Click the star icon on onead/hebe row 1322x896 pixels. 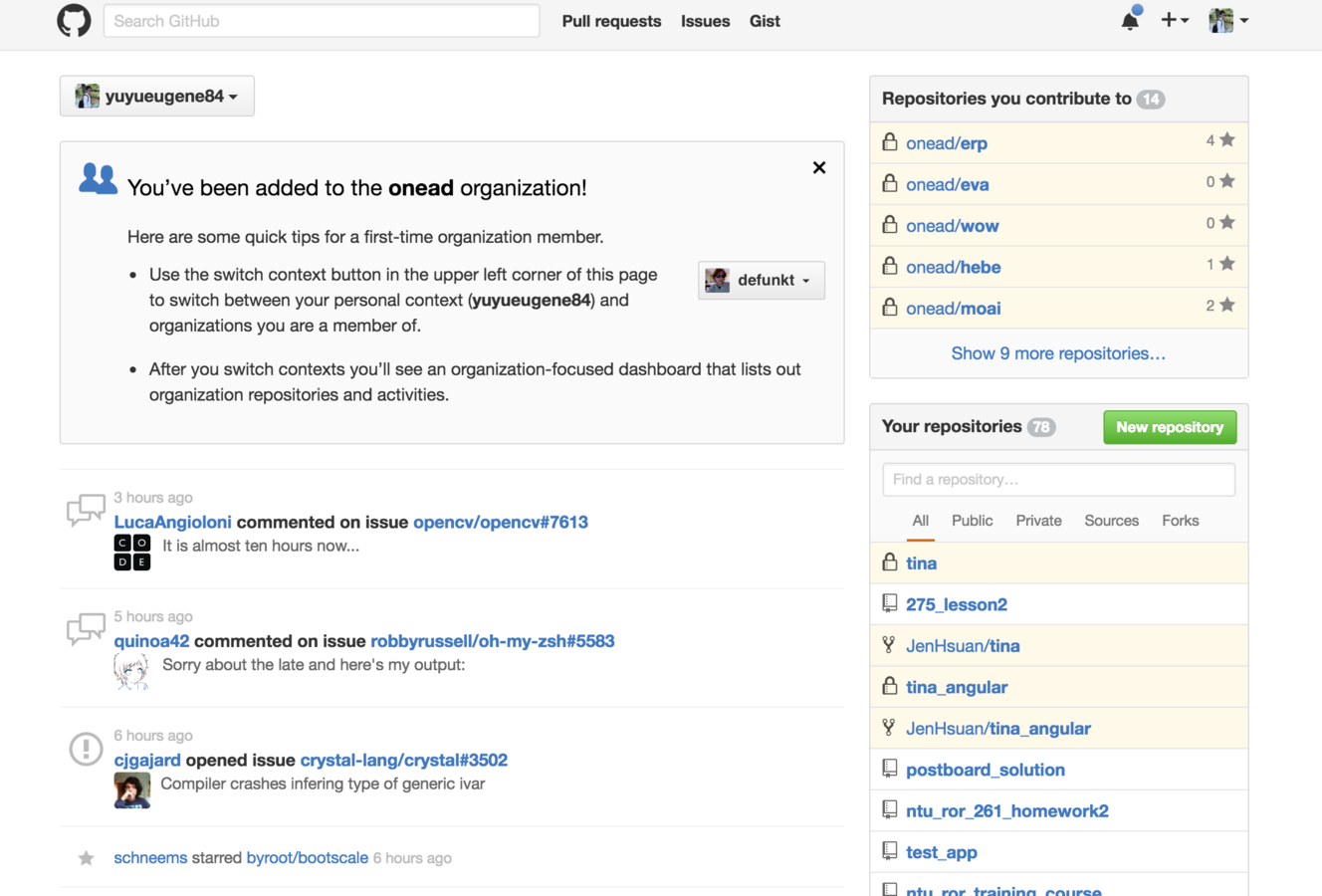(x=1227, y=264)
